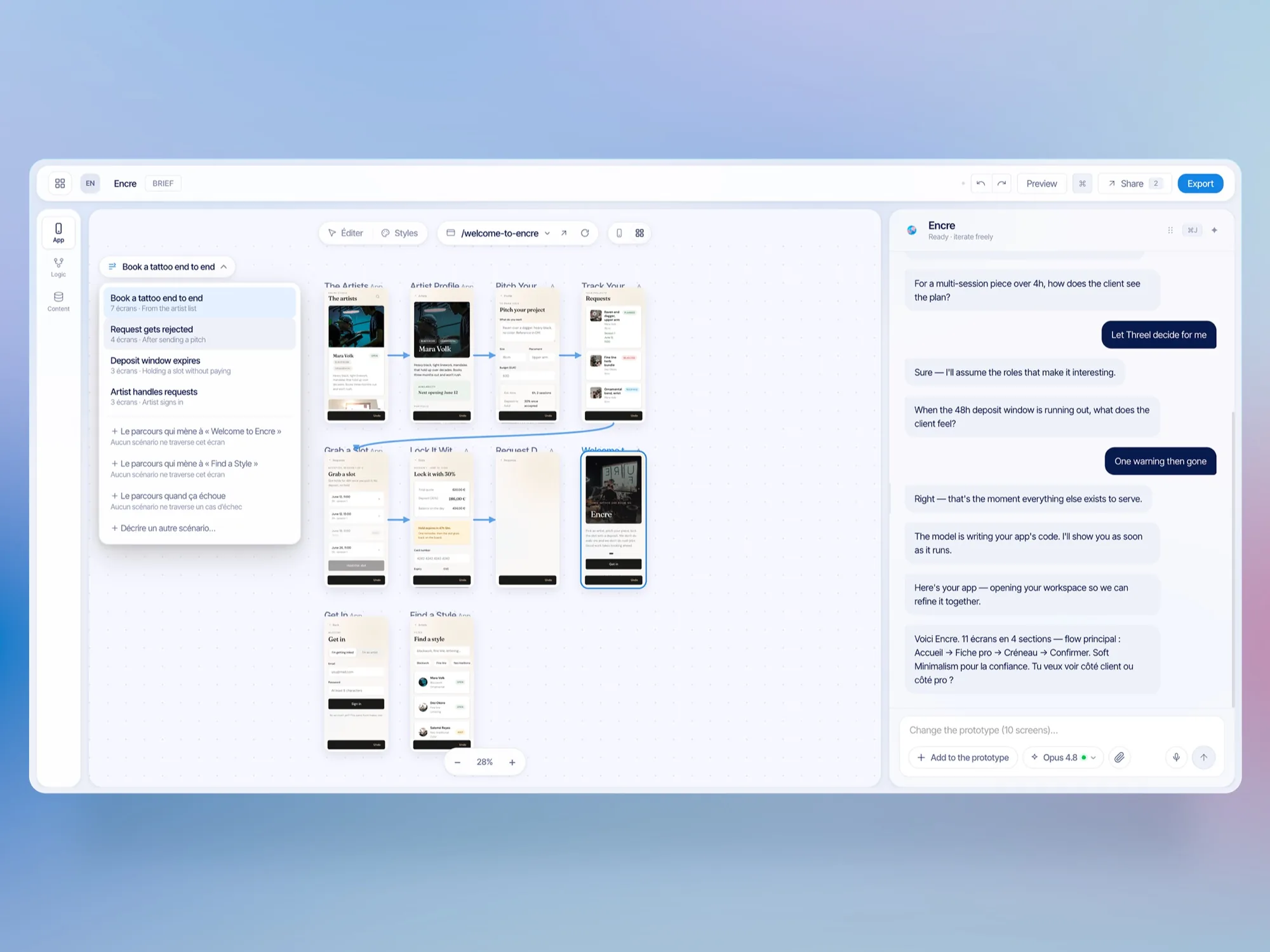Export the project

(x=1200, y=184)
